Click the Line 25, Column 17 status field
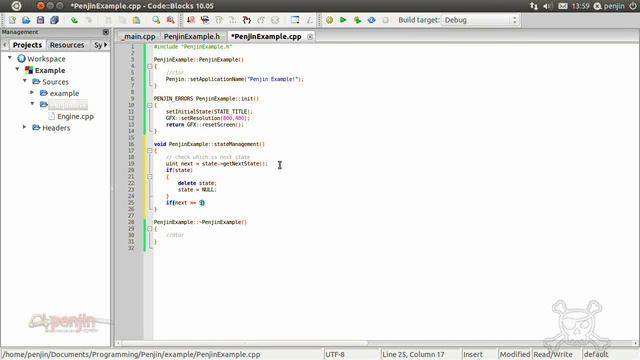This screenshot has width=640, height=360. tap(421, 354)
